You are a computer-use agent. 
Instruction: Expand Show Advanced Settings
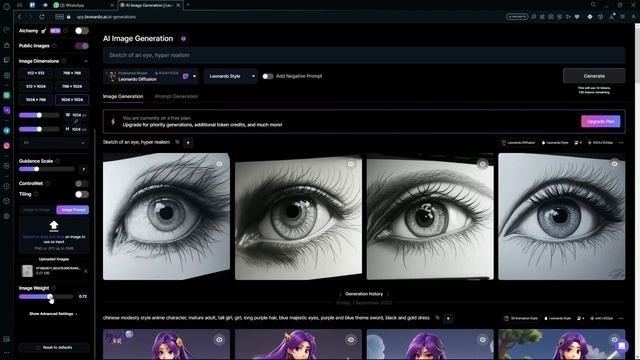click(x=53, y=314)
